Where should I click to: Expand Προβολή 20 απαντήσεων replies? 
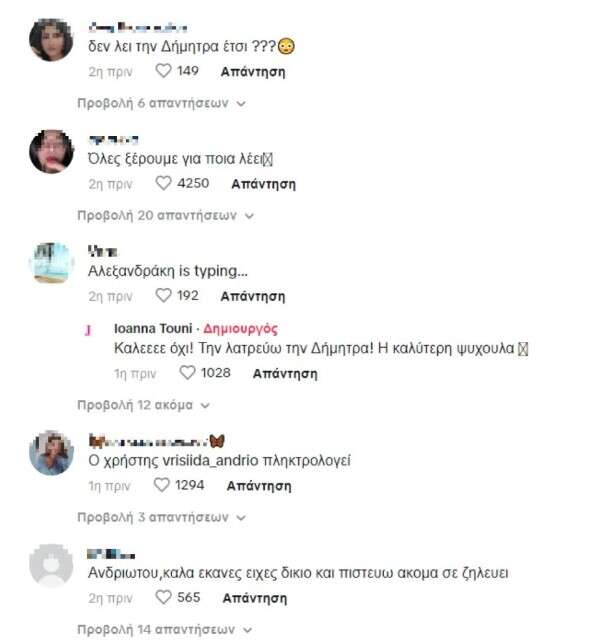(166, 216)
